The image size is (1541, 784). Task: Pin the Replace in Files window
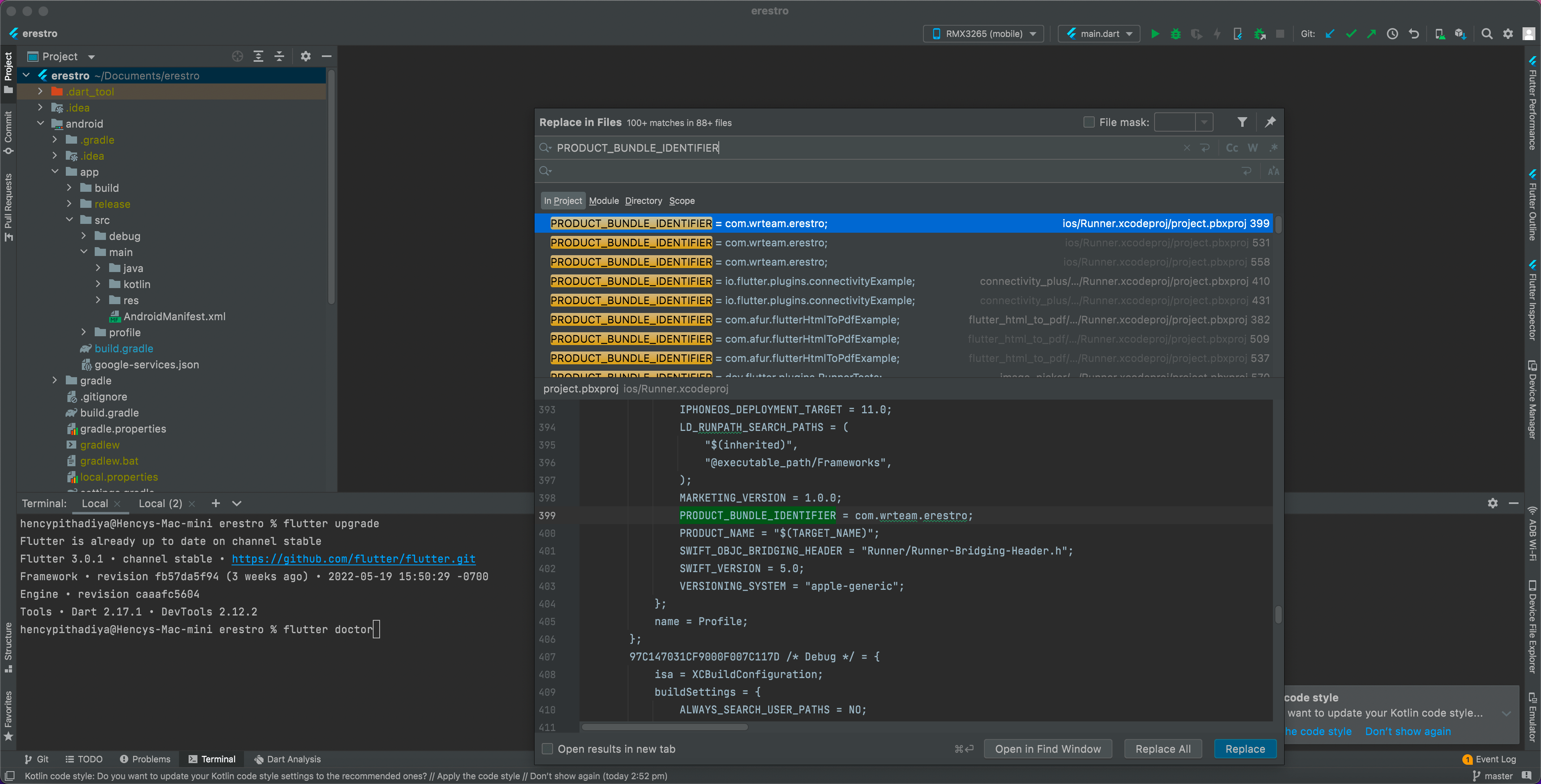1270,122
